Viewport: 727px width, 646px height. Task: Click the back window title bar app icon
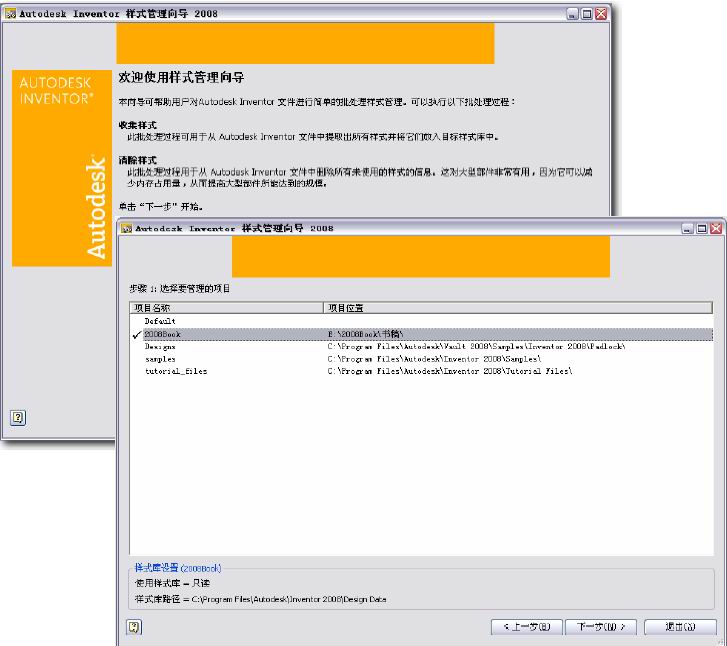pos(11,14)
